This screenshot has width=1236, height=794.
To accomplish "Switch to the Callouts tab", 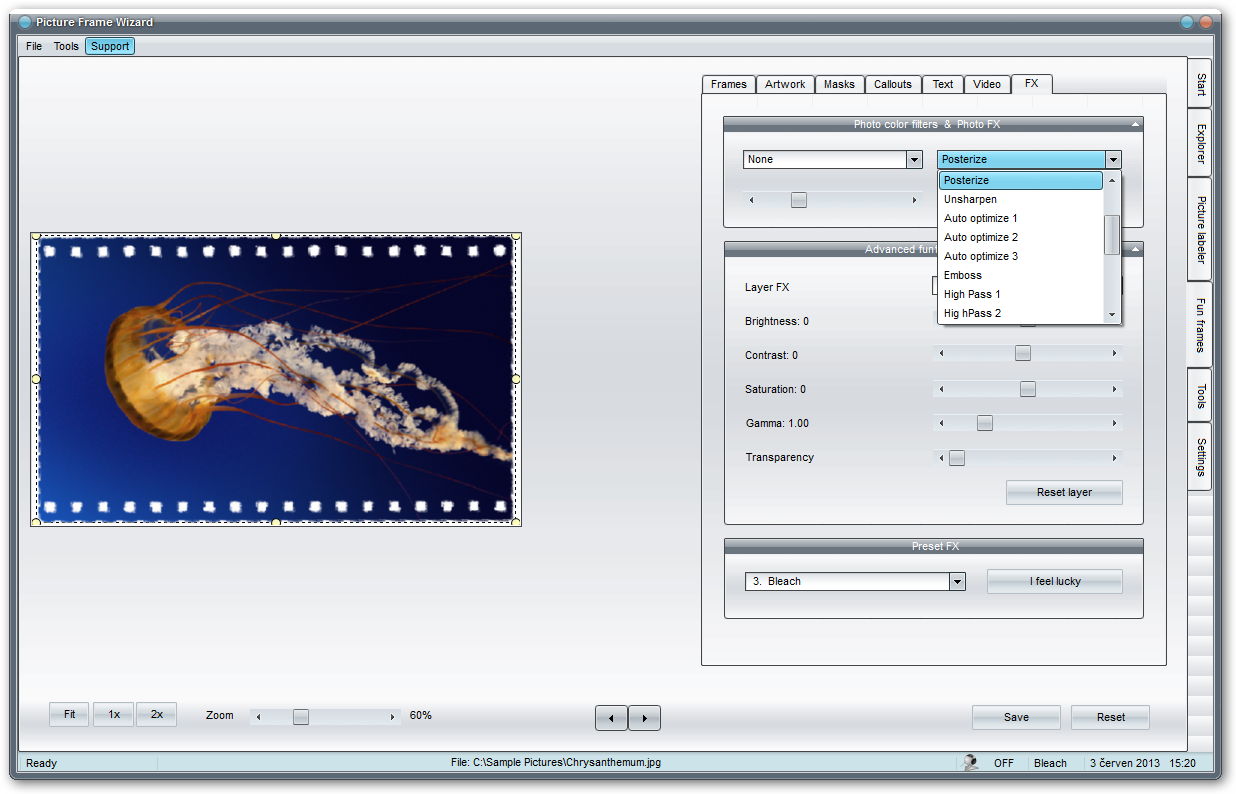I will tap(893, 84).
